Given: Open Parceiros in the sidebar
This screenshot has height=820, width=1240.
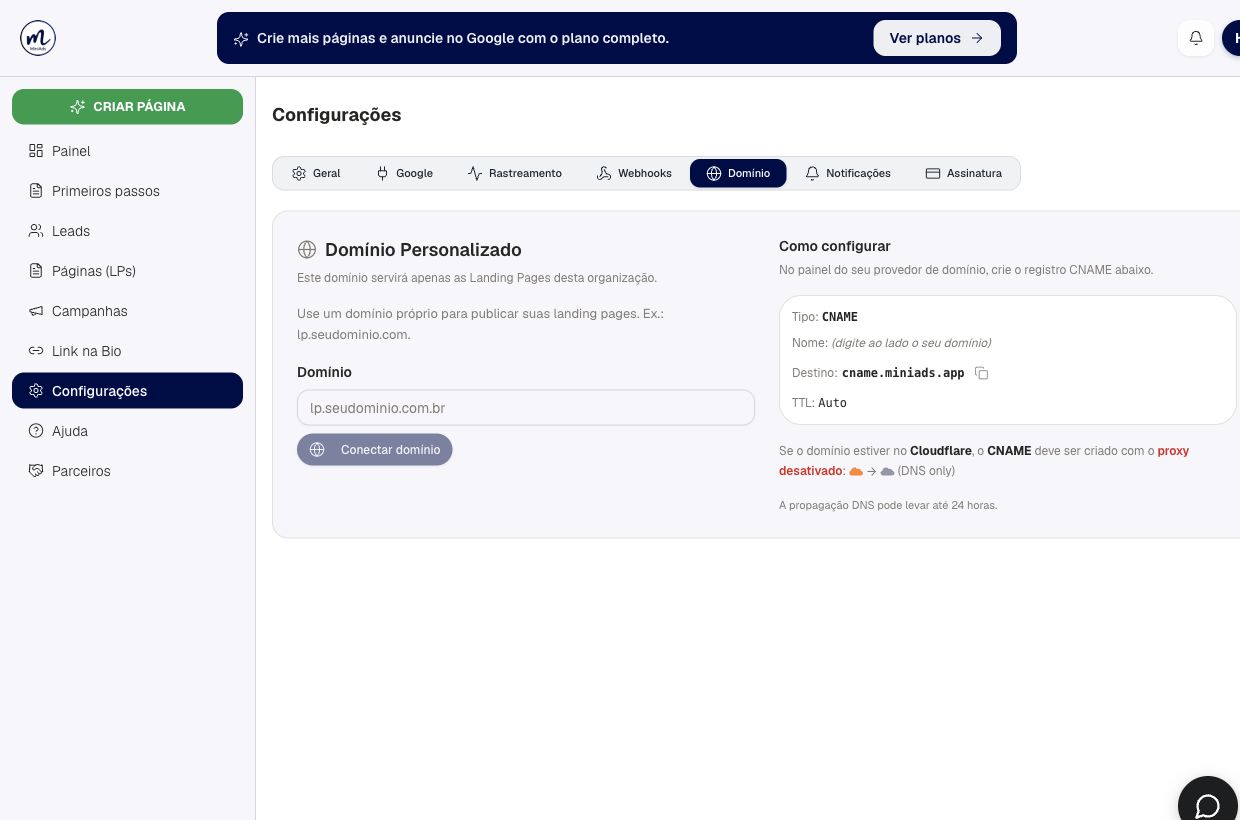Looking at the screenshot, I should click(x=127, y=471).
